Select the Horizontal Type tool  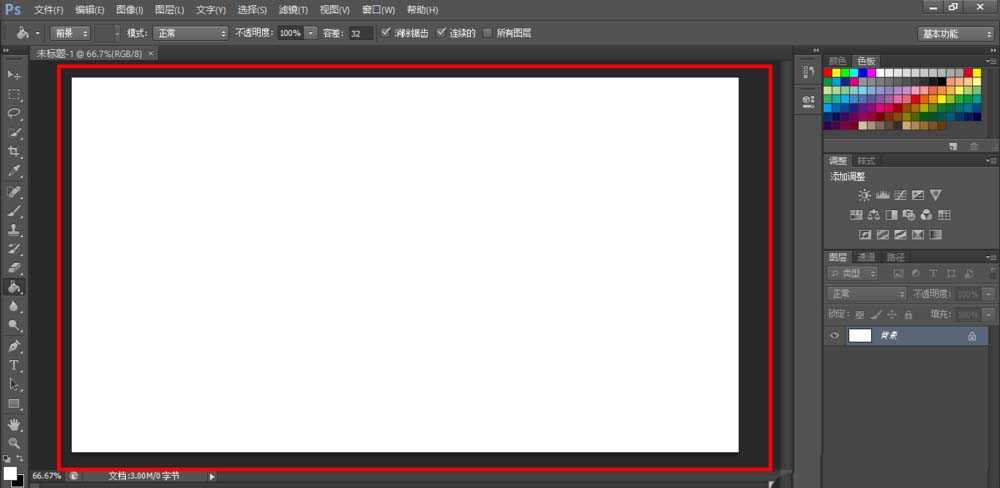point(14,365)
